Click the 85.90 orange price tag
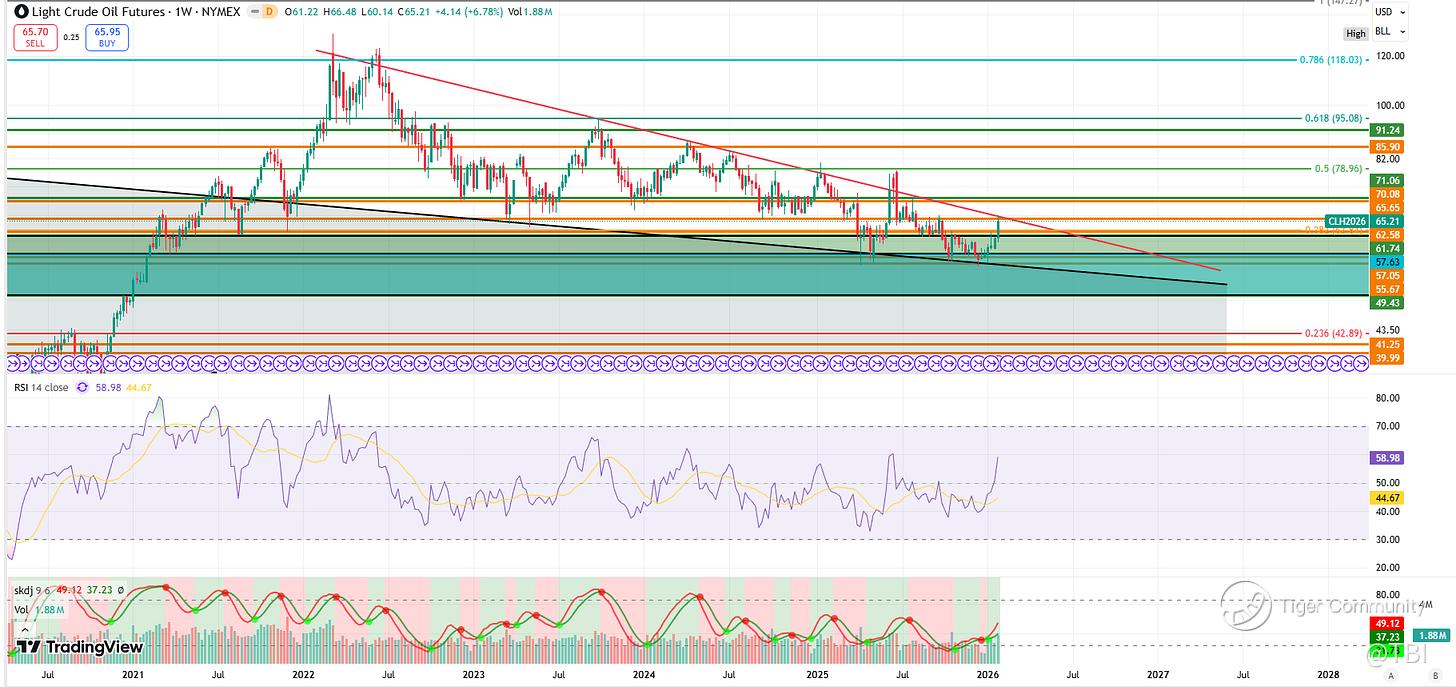Viewport: 1456px width, 687px height. (x=1387, y=146)
